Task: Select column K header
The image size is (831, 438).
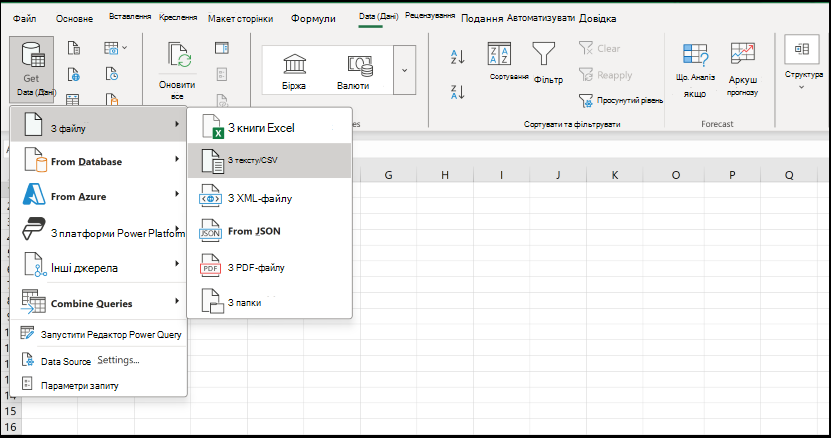Action: 615,175
